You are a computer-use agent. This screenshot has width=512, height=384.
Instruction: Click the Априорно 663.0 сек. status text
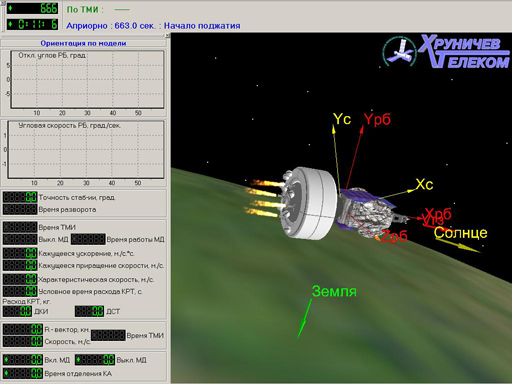tap(111, 26)
